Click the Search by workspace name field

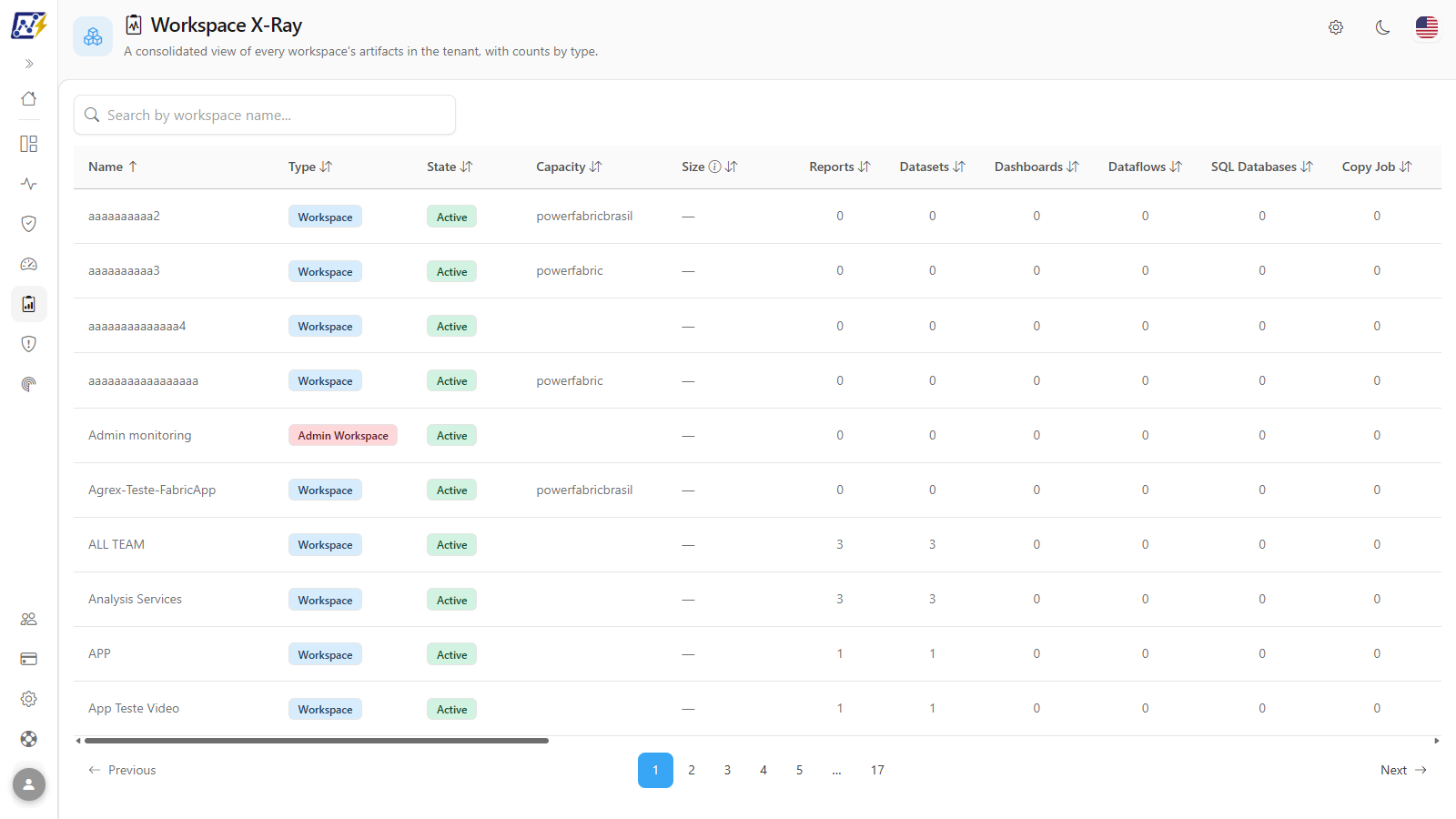pyautogui.click(x=265, y=115)
